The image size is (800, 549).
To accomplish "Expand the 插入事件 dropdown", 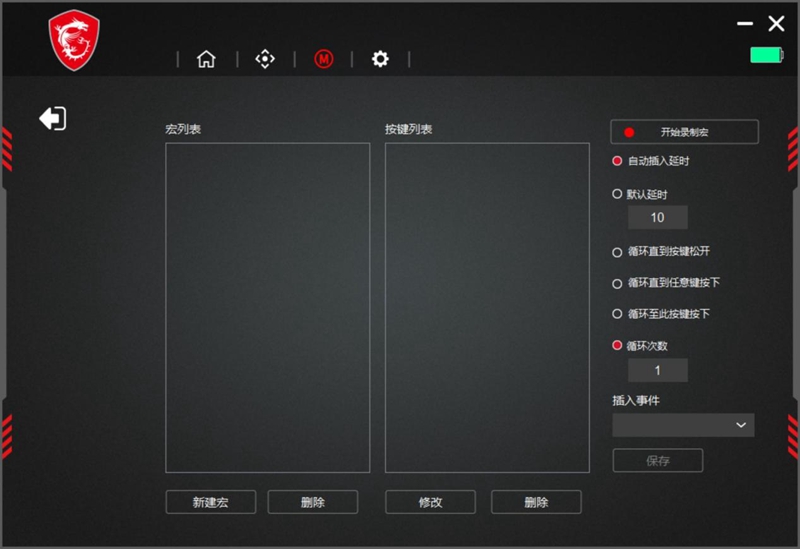I will point(683,425).
